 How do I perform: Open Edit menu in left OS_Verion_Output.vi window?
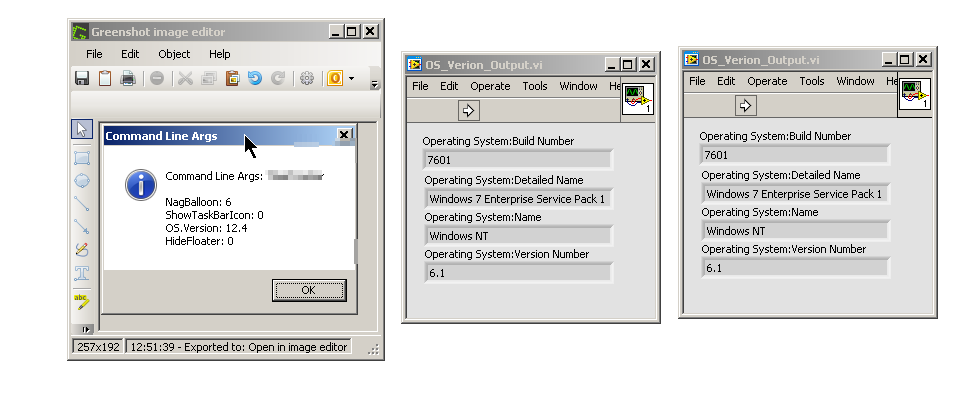point(449,86)
